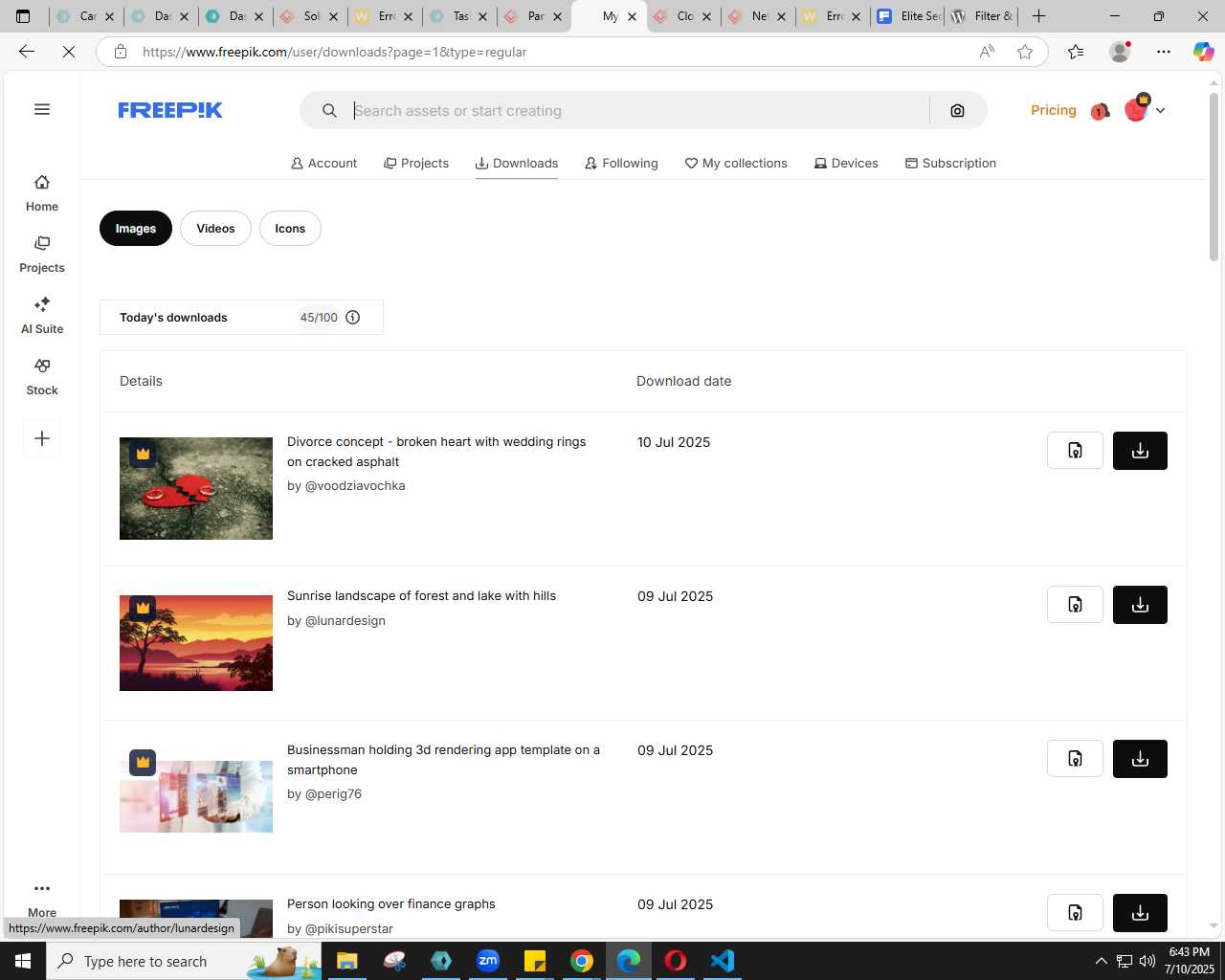Click the search magnifier icon

click(329, 111)
